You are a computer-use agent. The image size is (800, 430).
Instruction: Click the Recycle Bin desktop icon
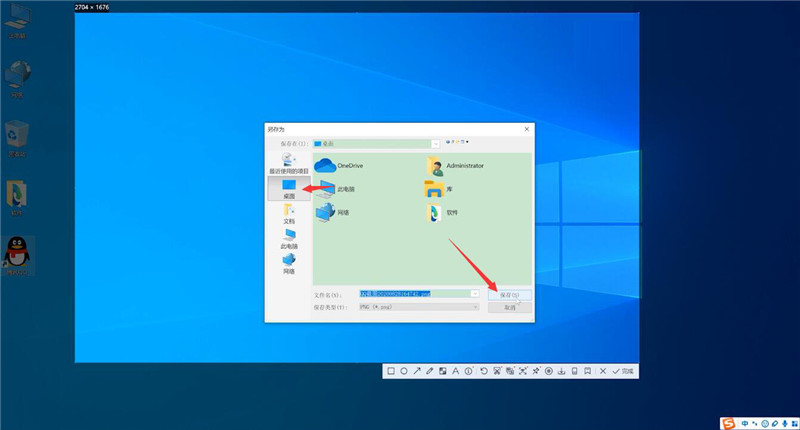click(x=17, y=138)
